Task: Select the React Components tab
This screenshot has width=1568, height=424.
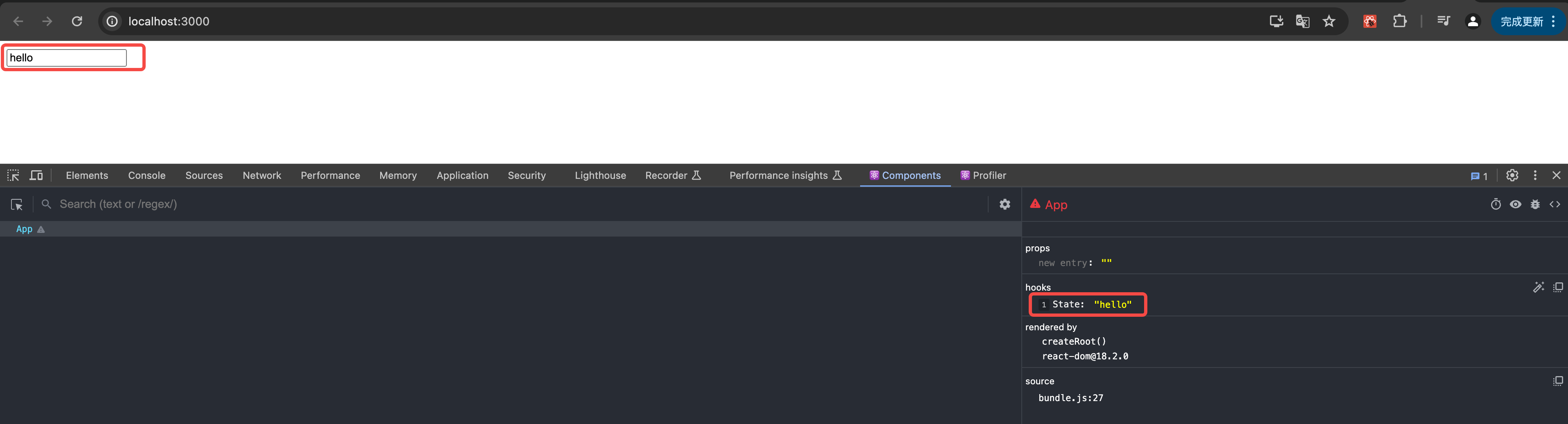Action: [x=905, y=176]
